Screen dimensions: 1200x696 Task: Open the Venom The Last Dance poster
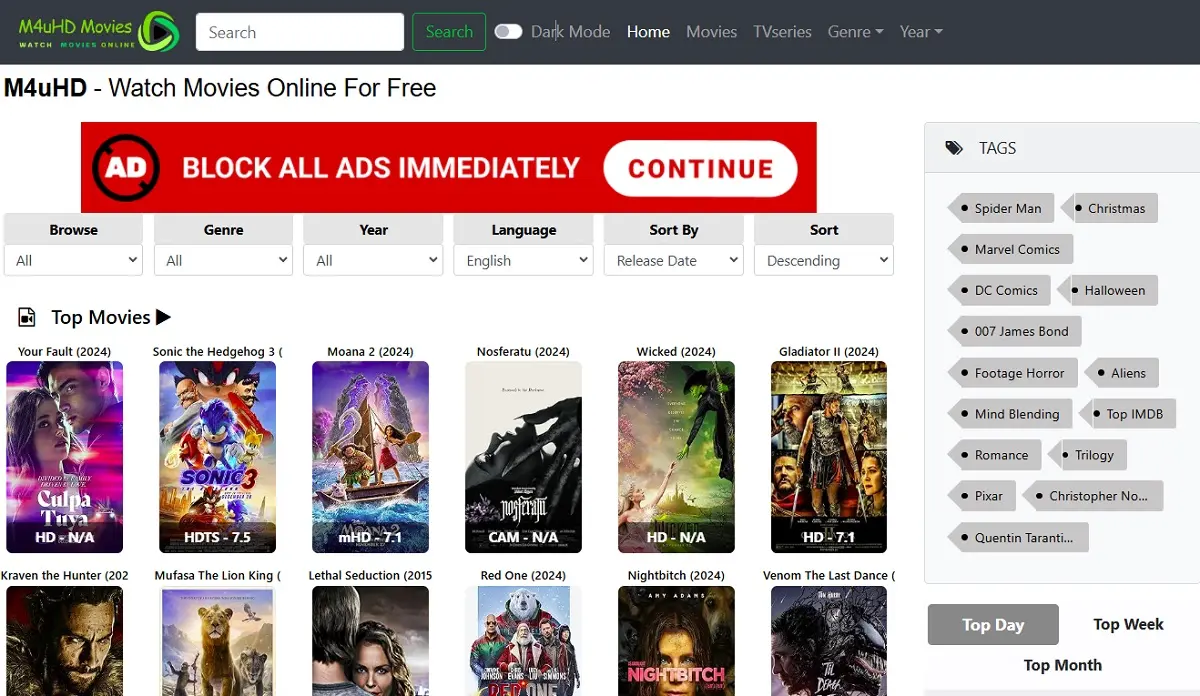pyautogui.click(x=828, y=641)
